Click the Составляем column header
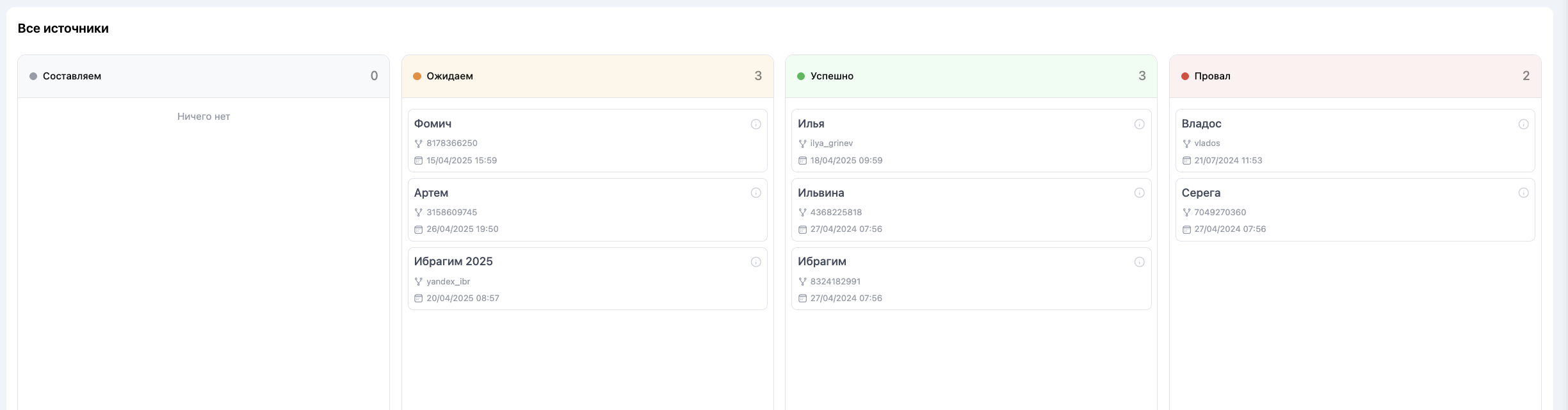The image size is (1568, 410). point(72,76)
